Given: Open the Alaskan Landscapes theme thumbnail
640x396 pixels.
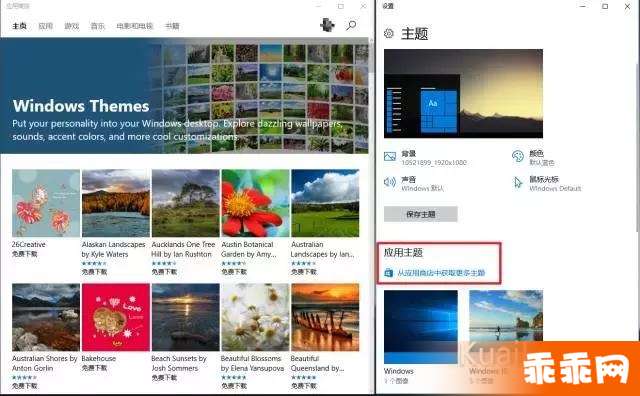Looking at the screenshot, I should (116, 203).
